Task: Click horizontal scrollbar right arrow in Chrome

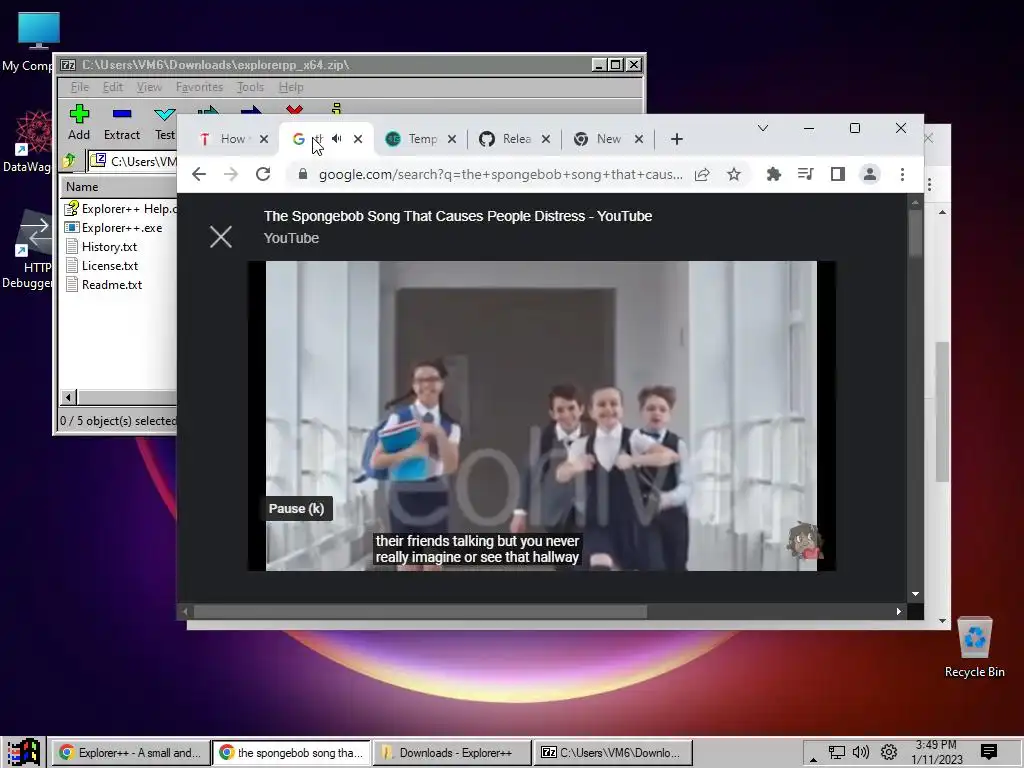Action: click(899, 611)
